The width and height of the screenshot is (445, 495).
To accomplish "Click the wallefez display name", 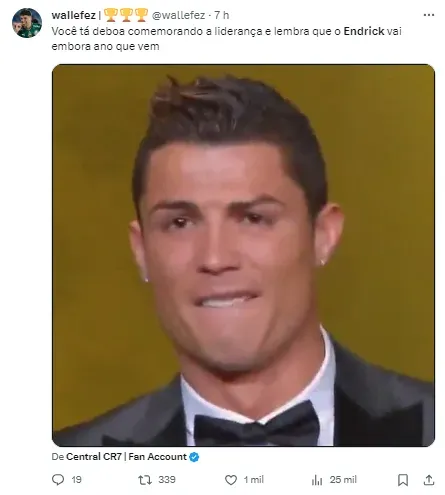I will pos(73,15).
